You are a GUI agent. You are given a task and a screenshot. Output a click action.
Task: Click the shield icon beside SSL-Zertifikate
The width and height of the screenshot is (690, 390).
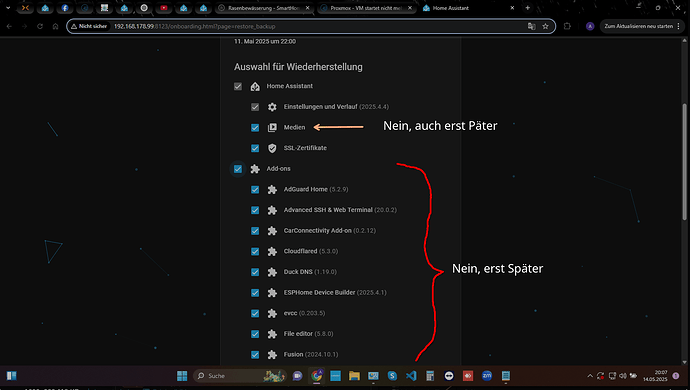(x=272, y=148)
